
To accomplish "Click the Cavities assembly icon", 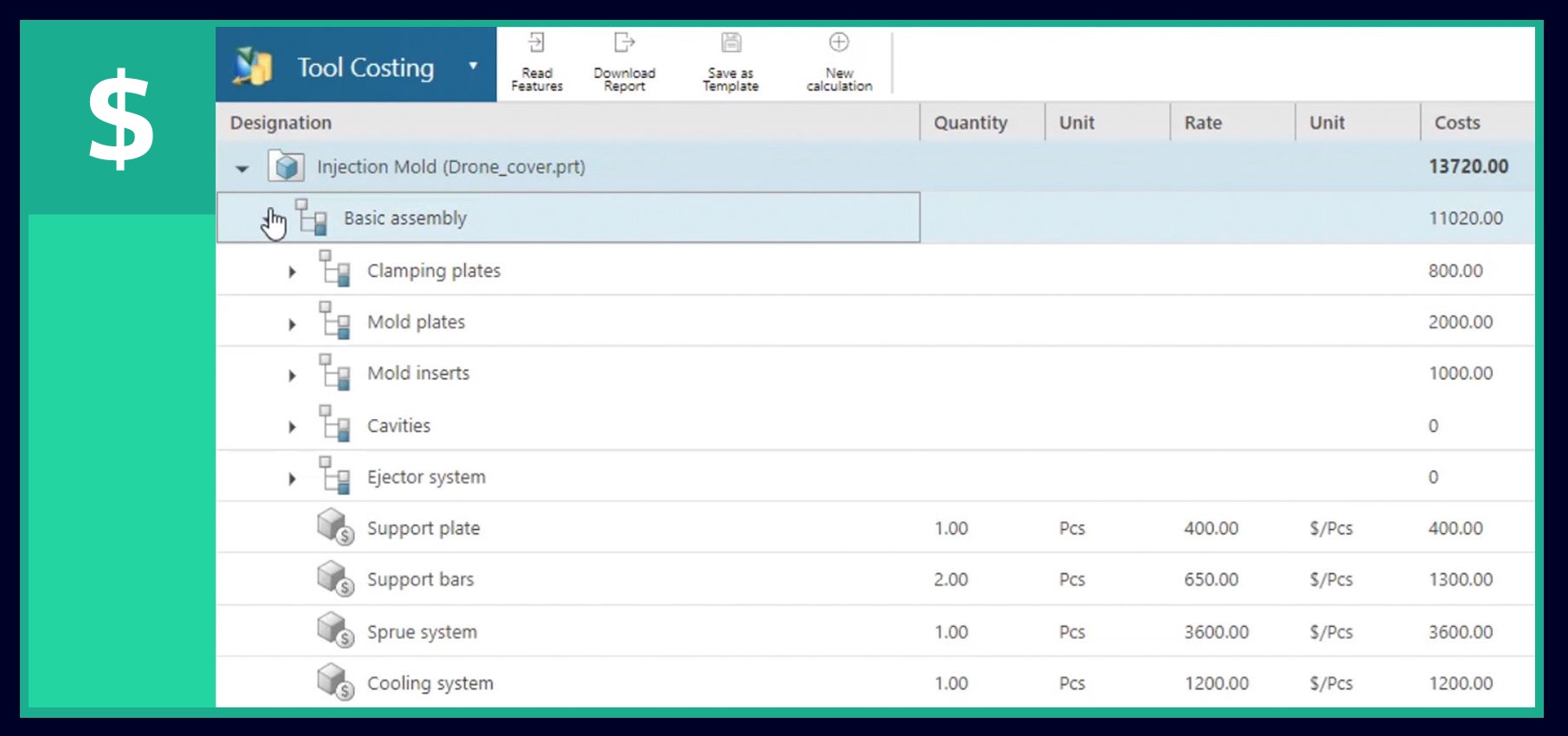I will pos(334,423).
